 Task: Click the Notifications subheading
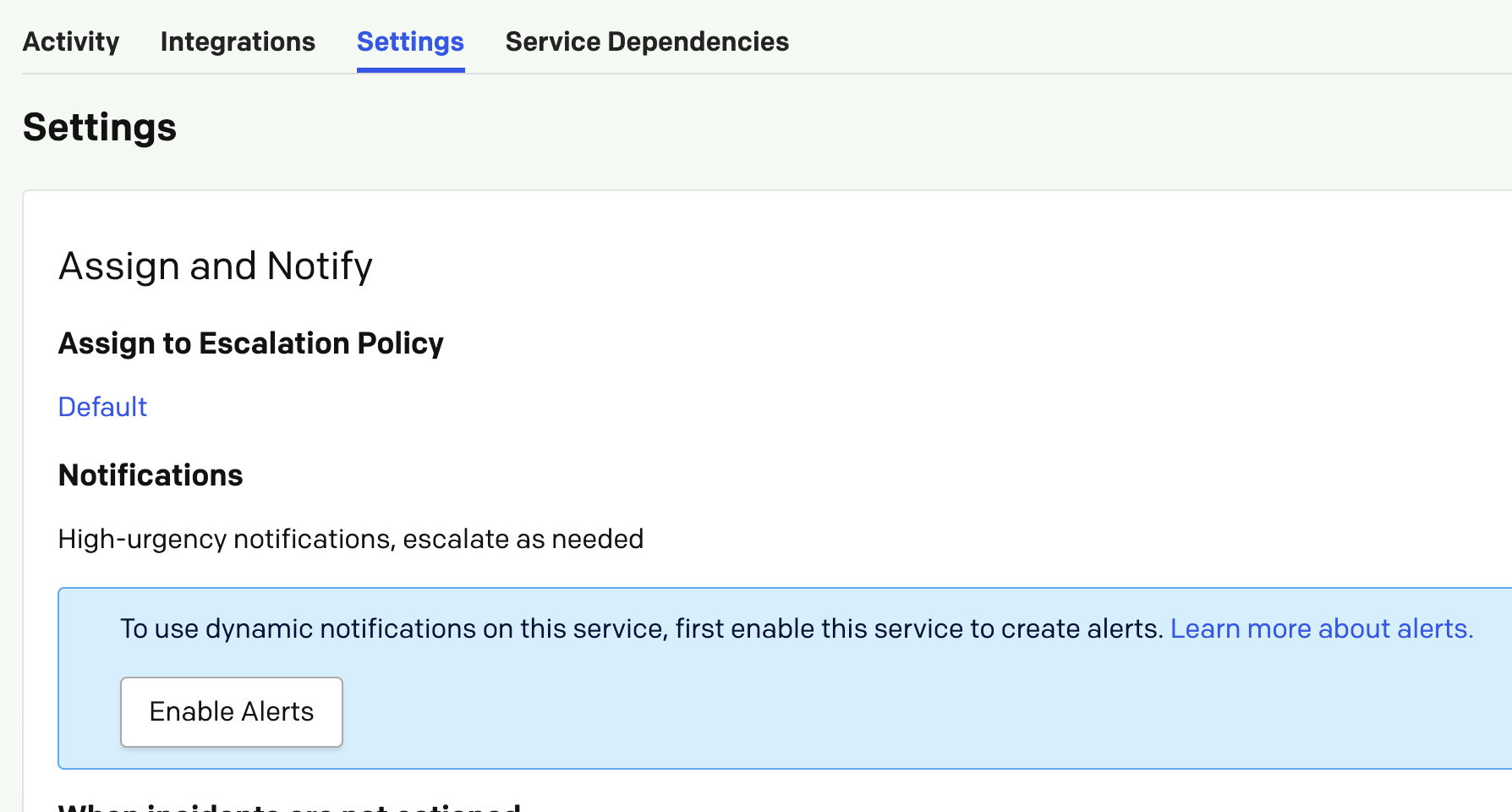click(x=151, y=475)
